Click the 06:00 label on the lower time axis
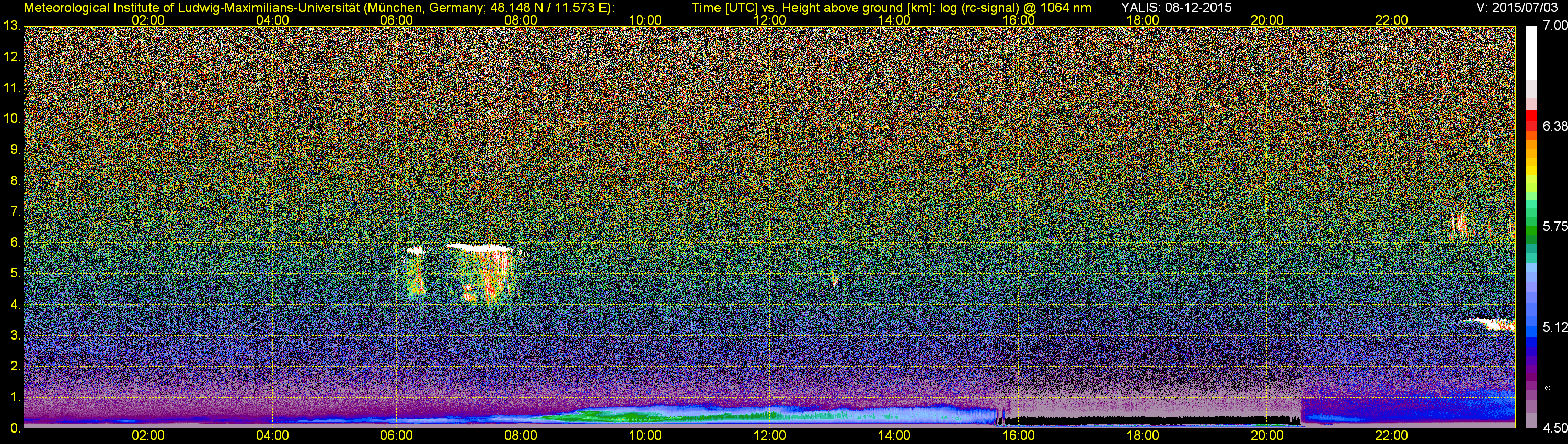The width and height of the screenshot is (1568, 444). [396, 436]
